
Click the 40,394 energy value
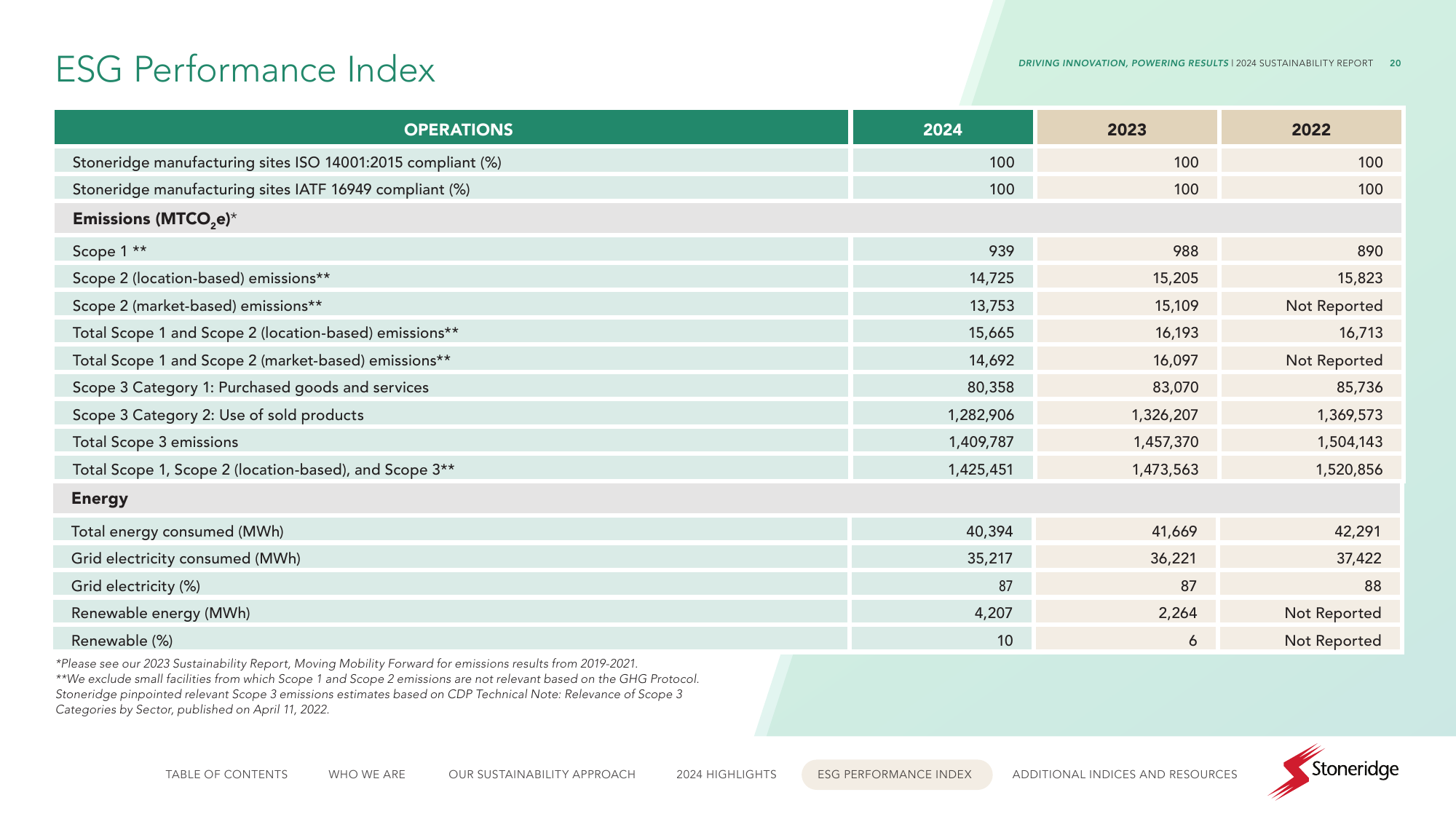coord(989,531)
